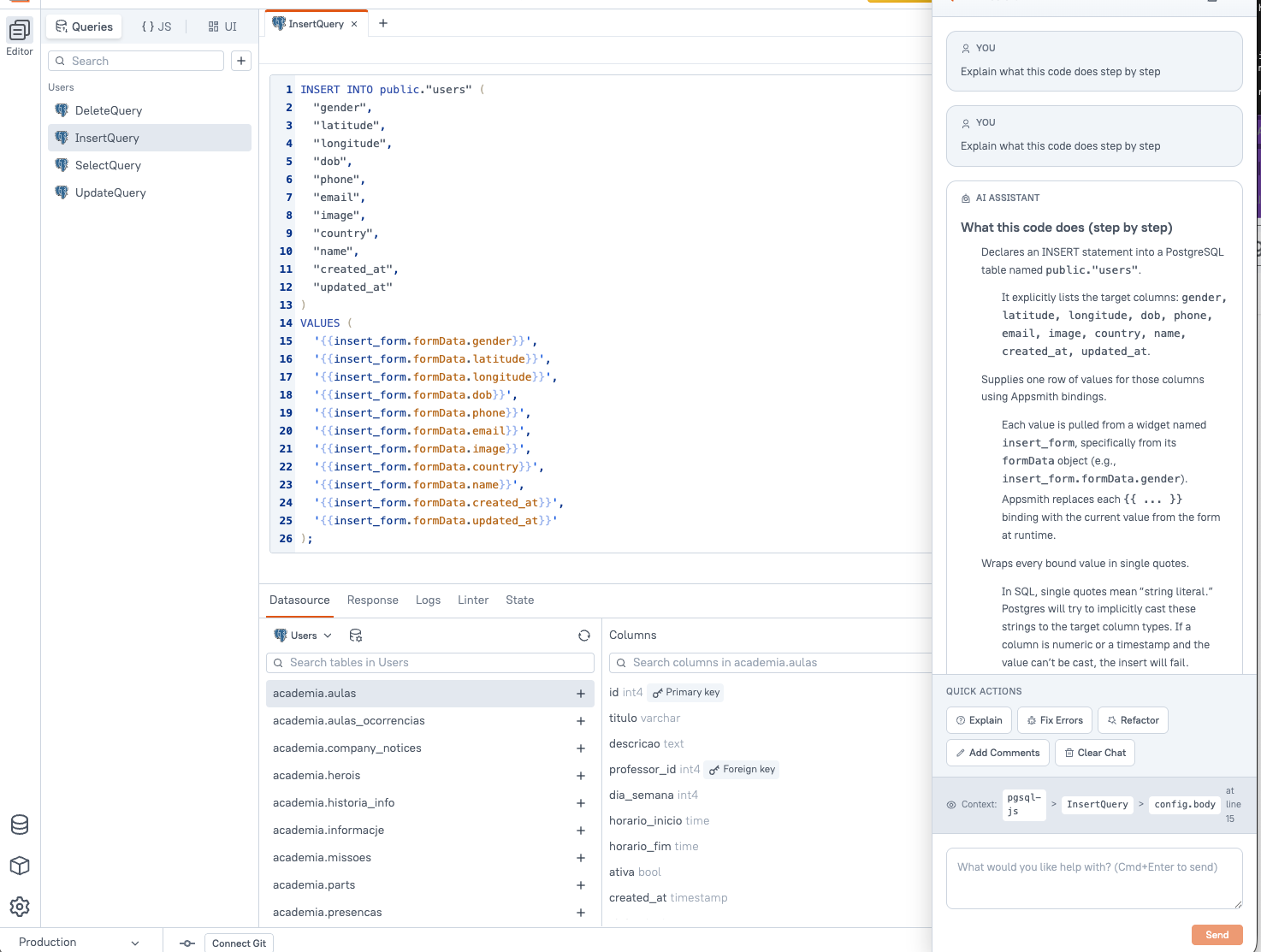Open a new tab with plus icon
Image resolution: width=1261 pixels, height=952 pixels.
coord(383,23)
